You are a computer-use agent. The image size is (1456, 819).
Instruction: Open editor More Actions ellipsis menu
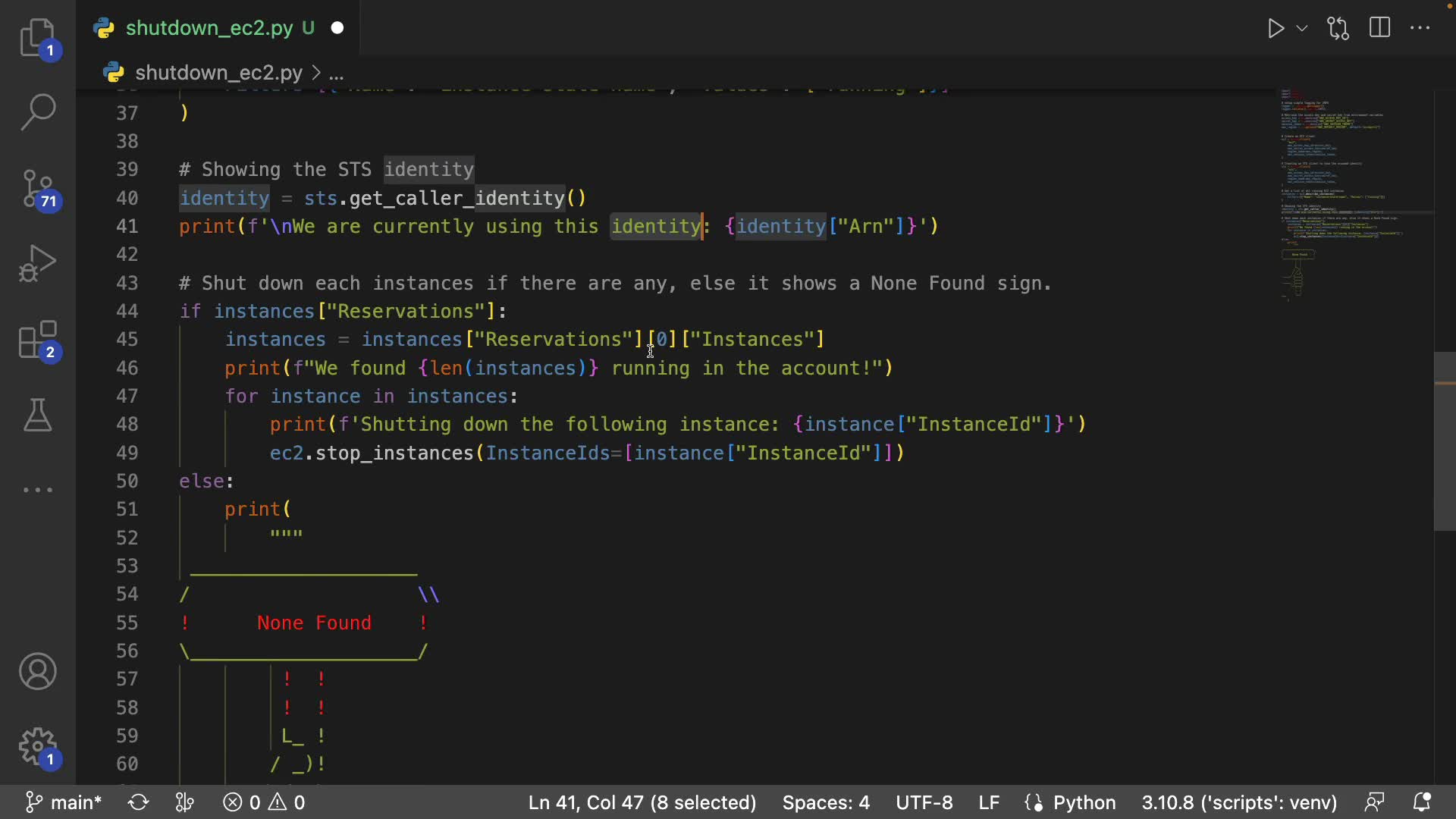[x=1420, y=28]
